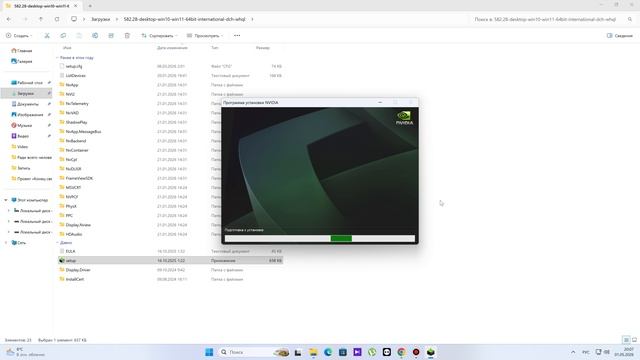Select the 582.28-desktop Explorer tab
This screenshot has height=360, width=640.
[41, 6]
